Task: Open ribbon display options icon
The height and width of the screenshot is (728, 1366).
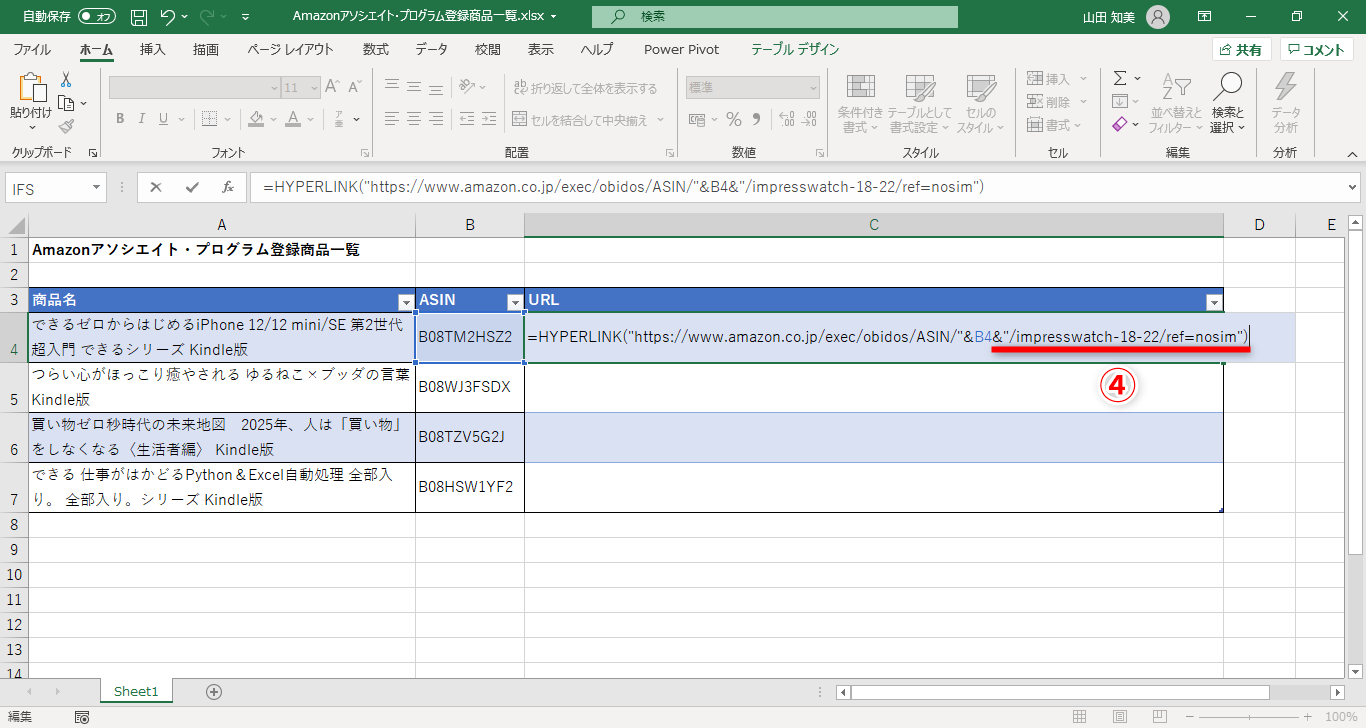Action: [1205, 17]
